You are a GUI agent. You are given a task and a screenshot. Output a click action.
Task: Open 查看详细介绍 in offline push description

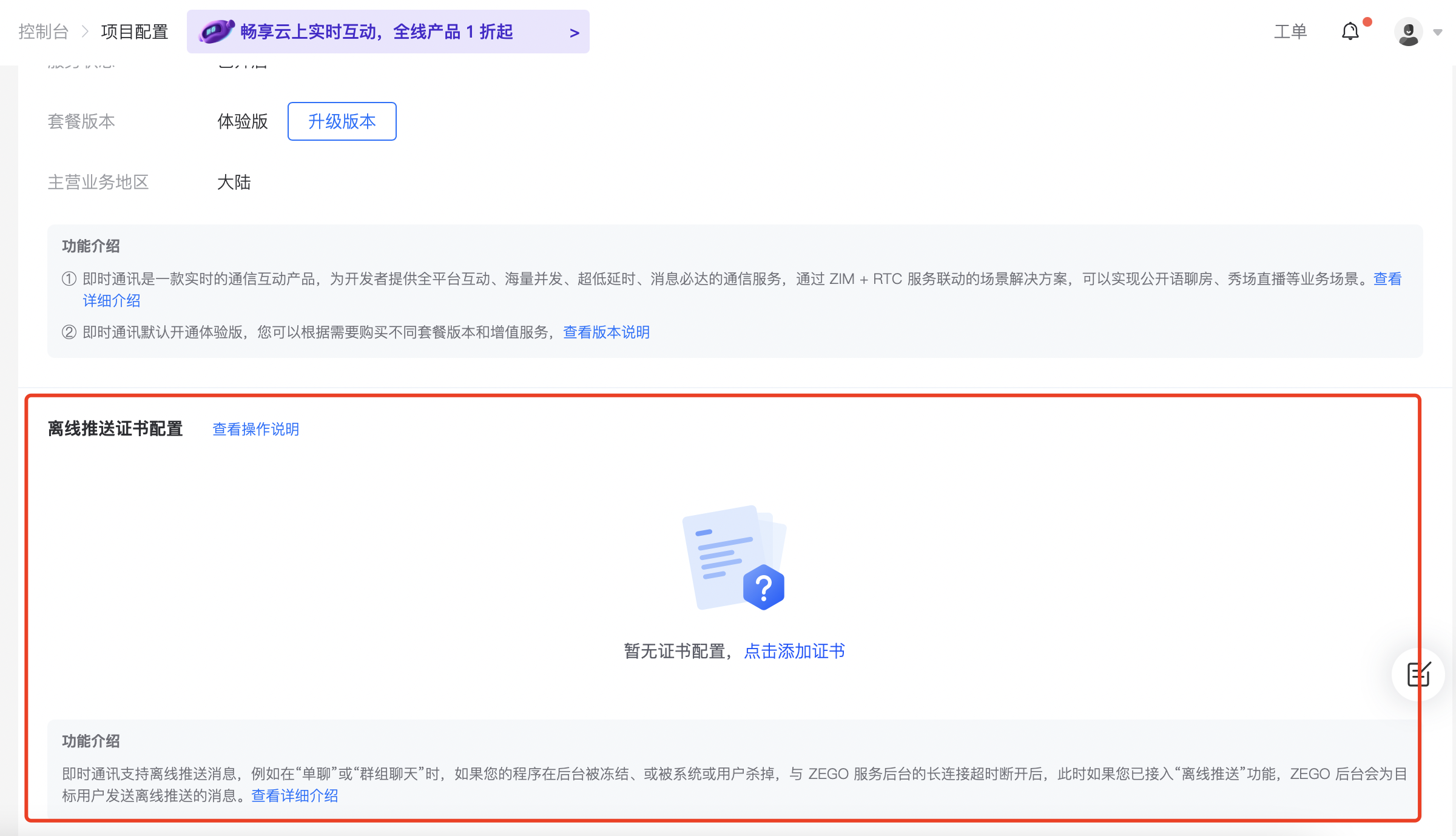tap(295, 795)
